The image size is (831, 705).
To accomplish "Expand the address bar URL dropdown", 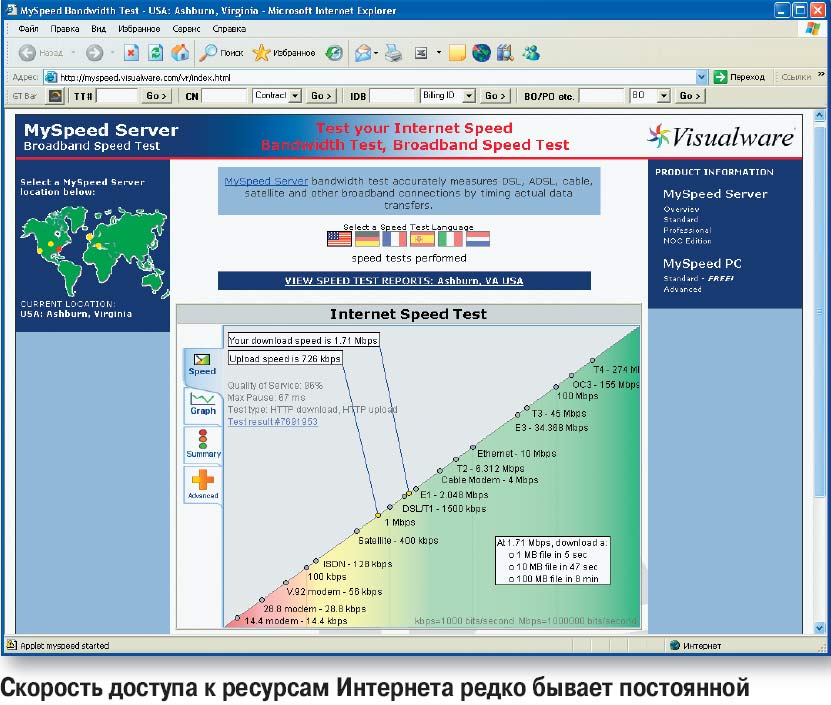I will (x=703, y=77).
